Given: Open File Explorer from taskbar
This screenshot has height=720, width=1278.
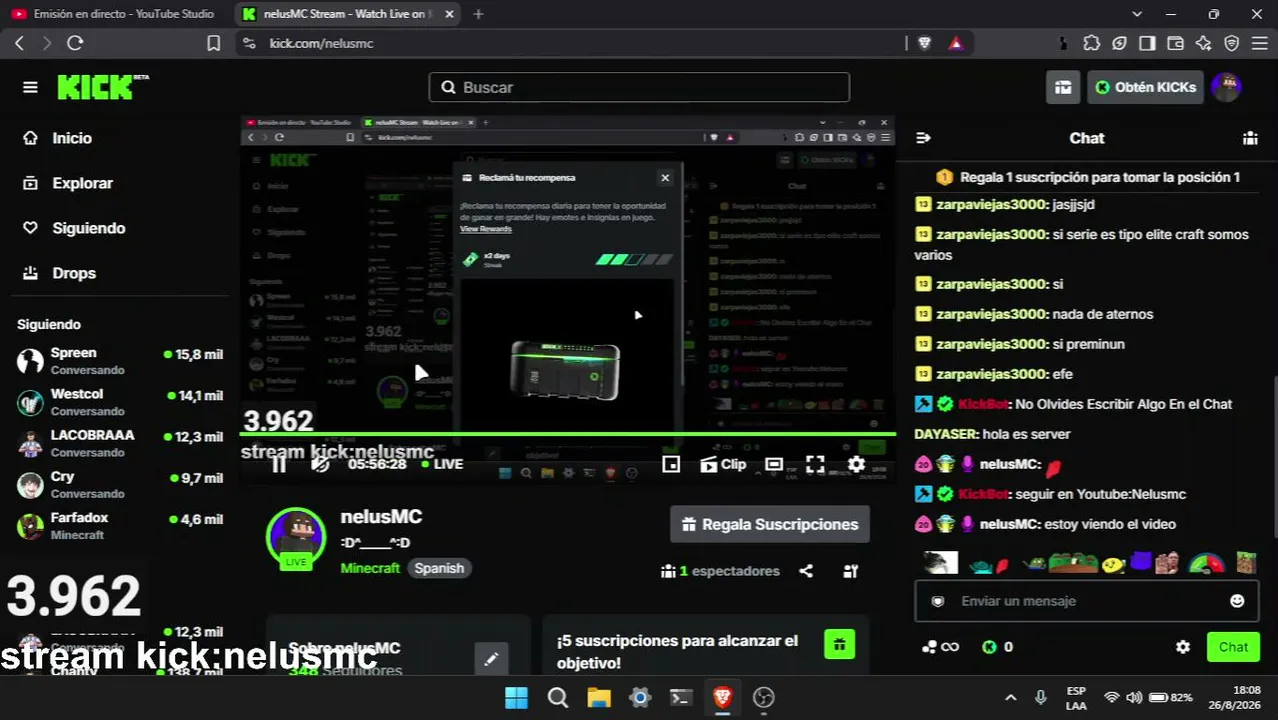Looking at the screenshot, I should coord(598,697).
